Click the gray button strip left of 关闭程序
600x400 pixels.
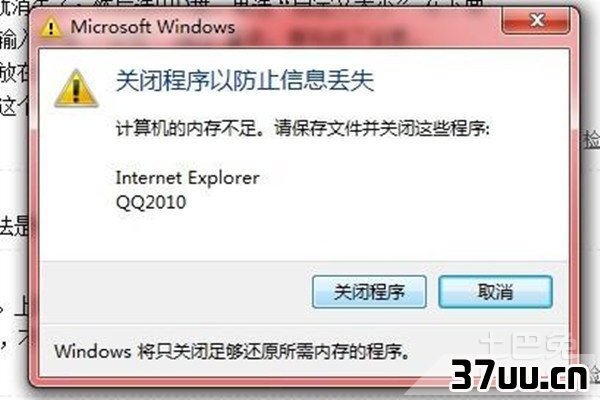click(x=176, y=292)
